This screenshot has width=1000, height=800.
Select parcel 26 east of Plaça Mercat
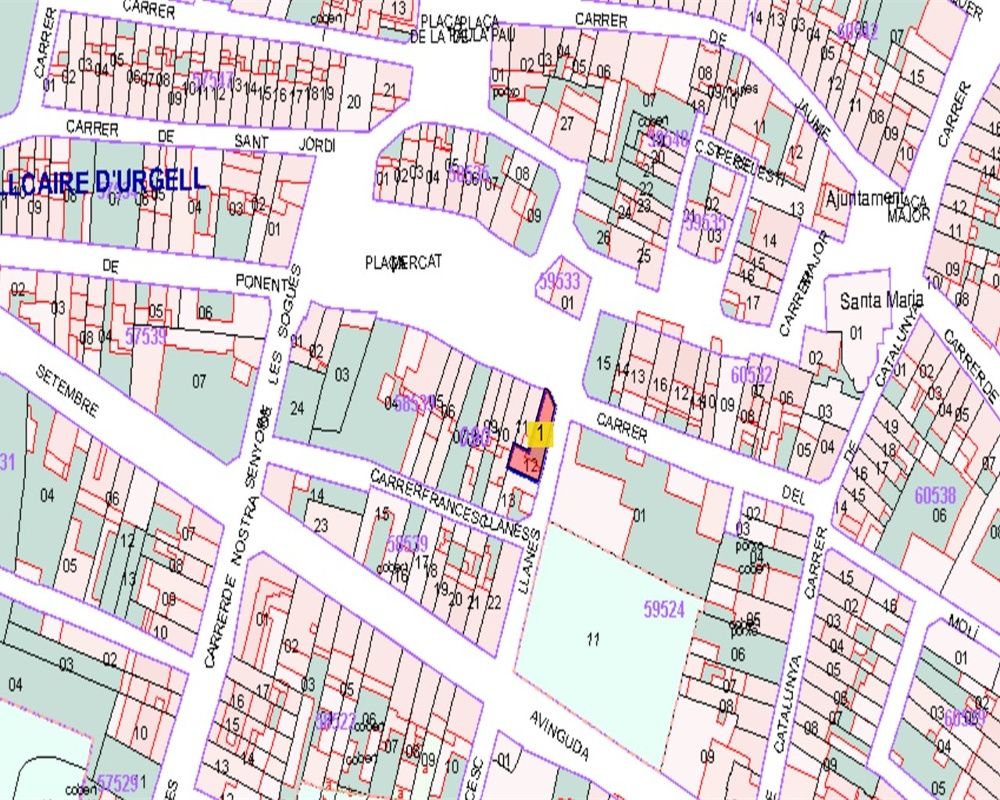click(x=603, y=237)
